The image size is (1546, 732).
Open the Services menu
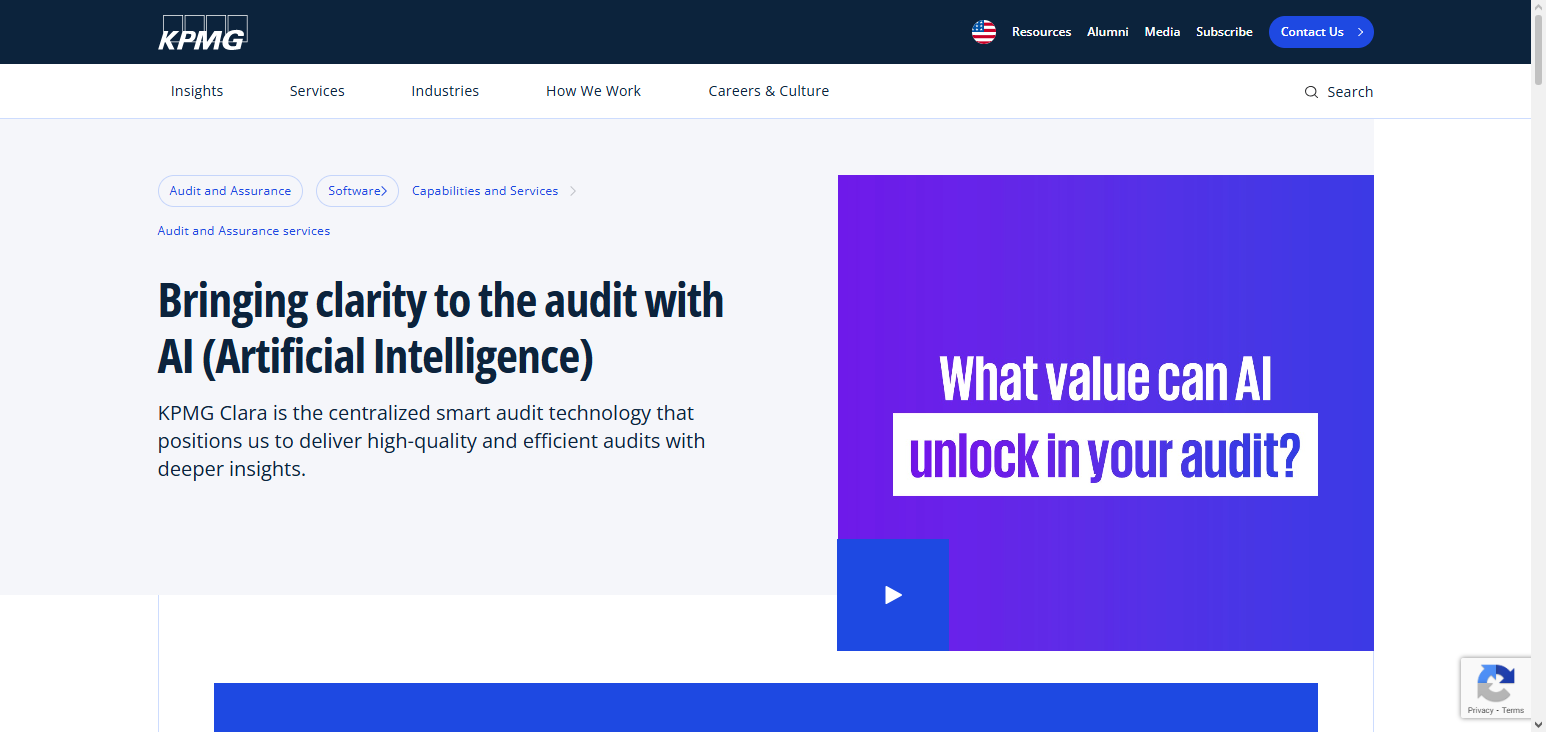(x=317, y=90)
